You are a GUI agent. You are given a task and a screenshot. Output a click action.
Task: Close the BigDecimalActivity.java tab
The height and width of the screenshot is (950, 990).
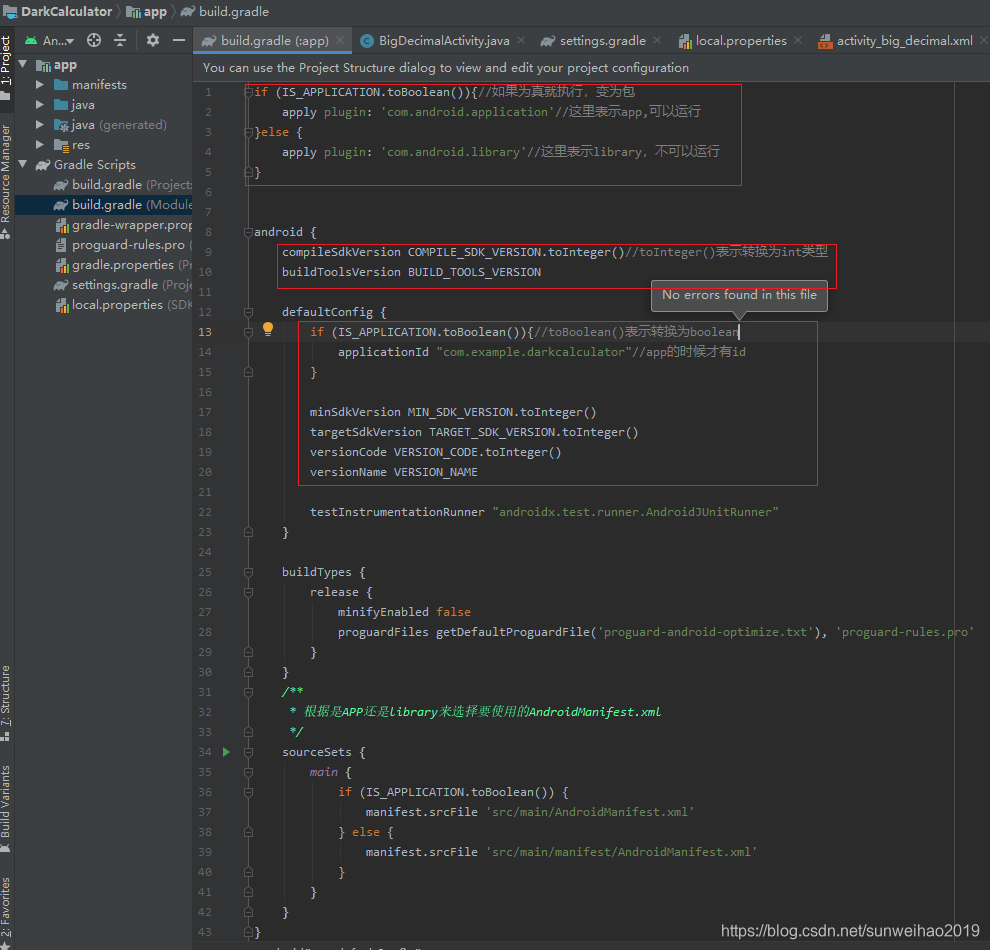[521, 40]
